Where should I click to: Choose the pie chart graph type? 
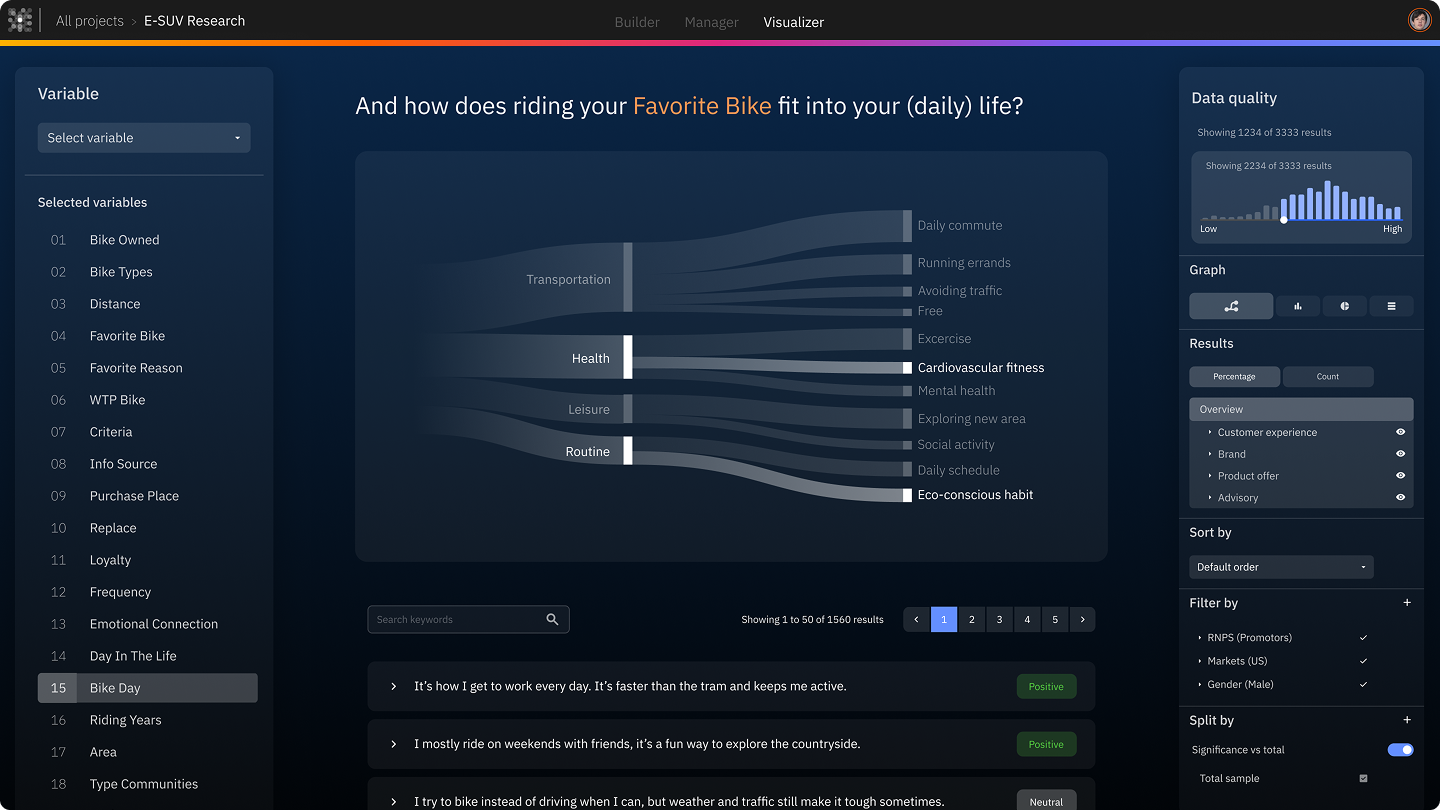(1344, 305)
